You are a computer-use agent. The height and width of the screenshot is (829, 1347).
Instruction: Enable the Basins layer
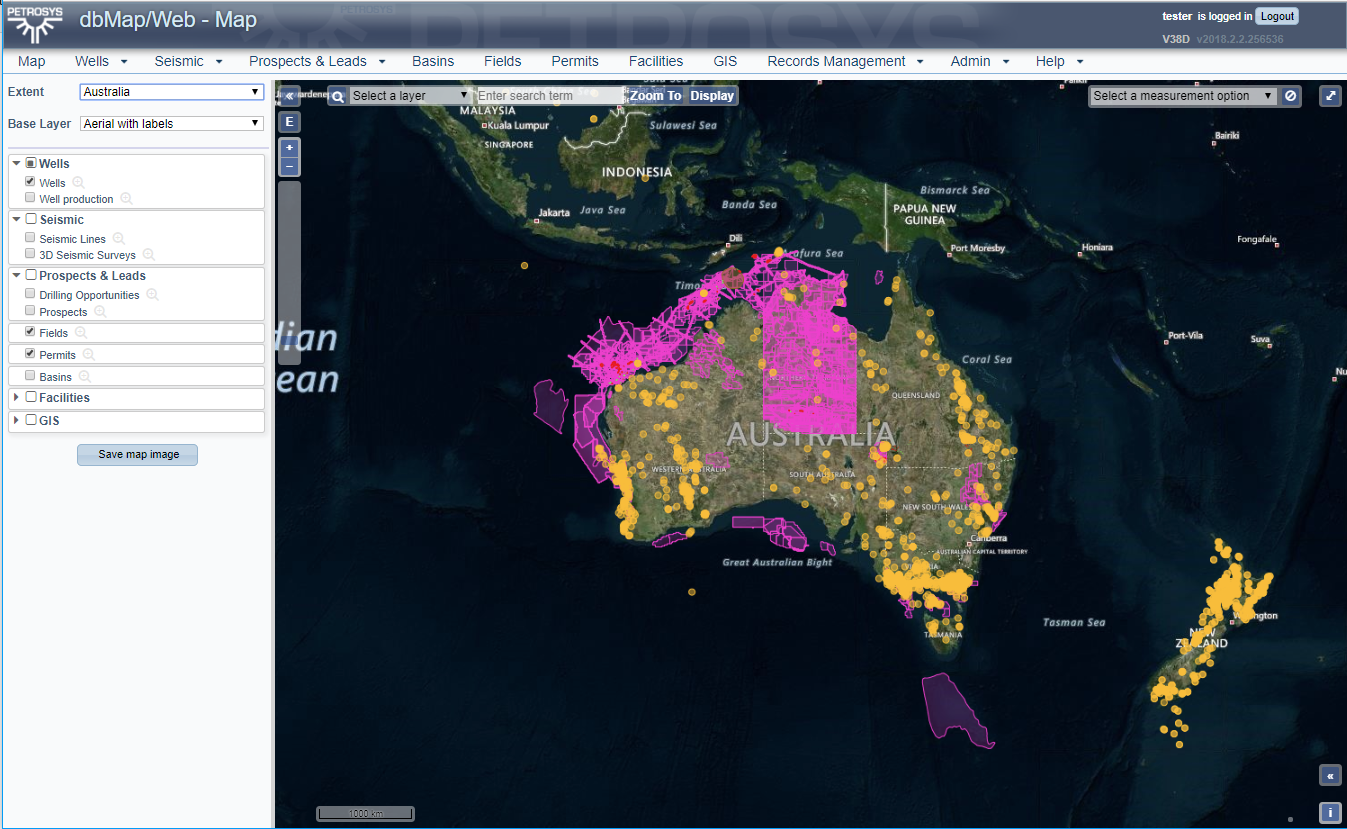click(30, 376)
